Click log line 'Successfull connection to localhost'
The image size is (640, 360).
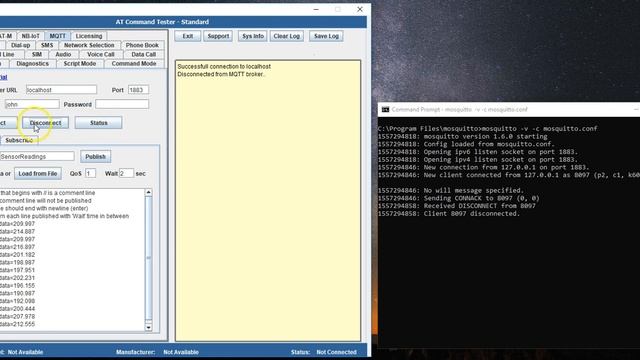[224, 67]
